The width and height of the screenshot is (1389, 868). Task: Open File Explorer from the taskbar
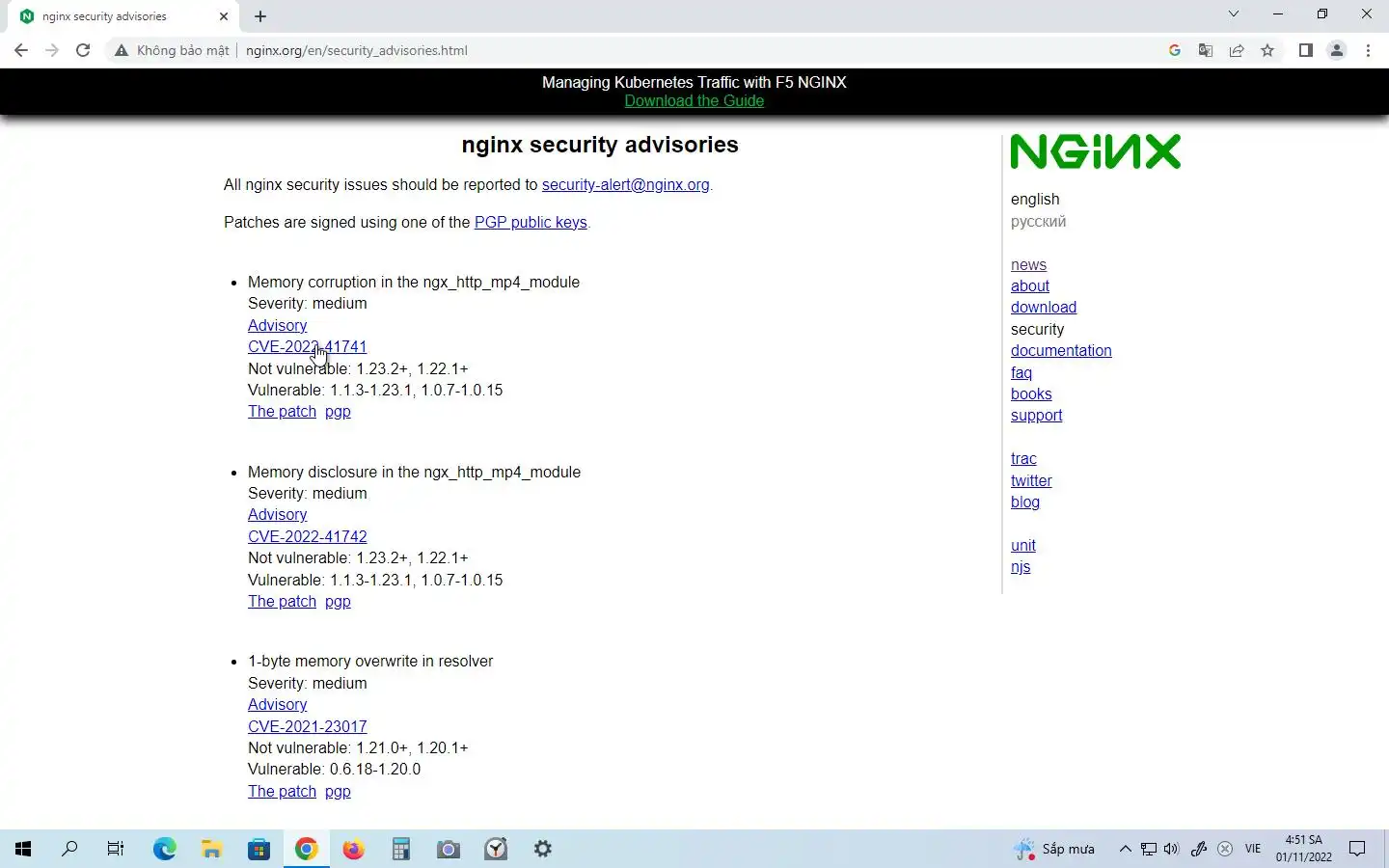point(212,849)
